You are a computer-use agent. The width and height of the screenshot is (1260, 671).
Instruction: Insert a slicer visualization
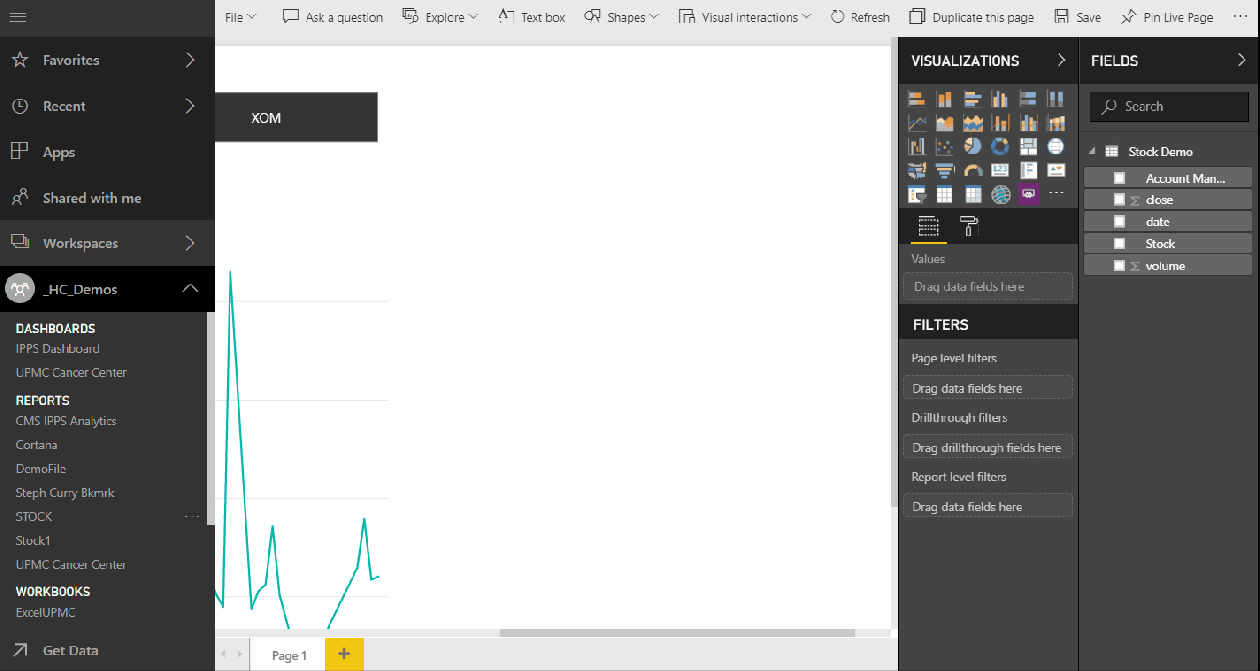[916, 194]
